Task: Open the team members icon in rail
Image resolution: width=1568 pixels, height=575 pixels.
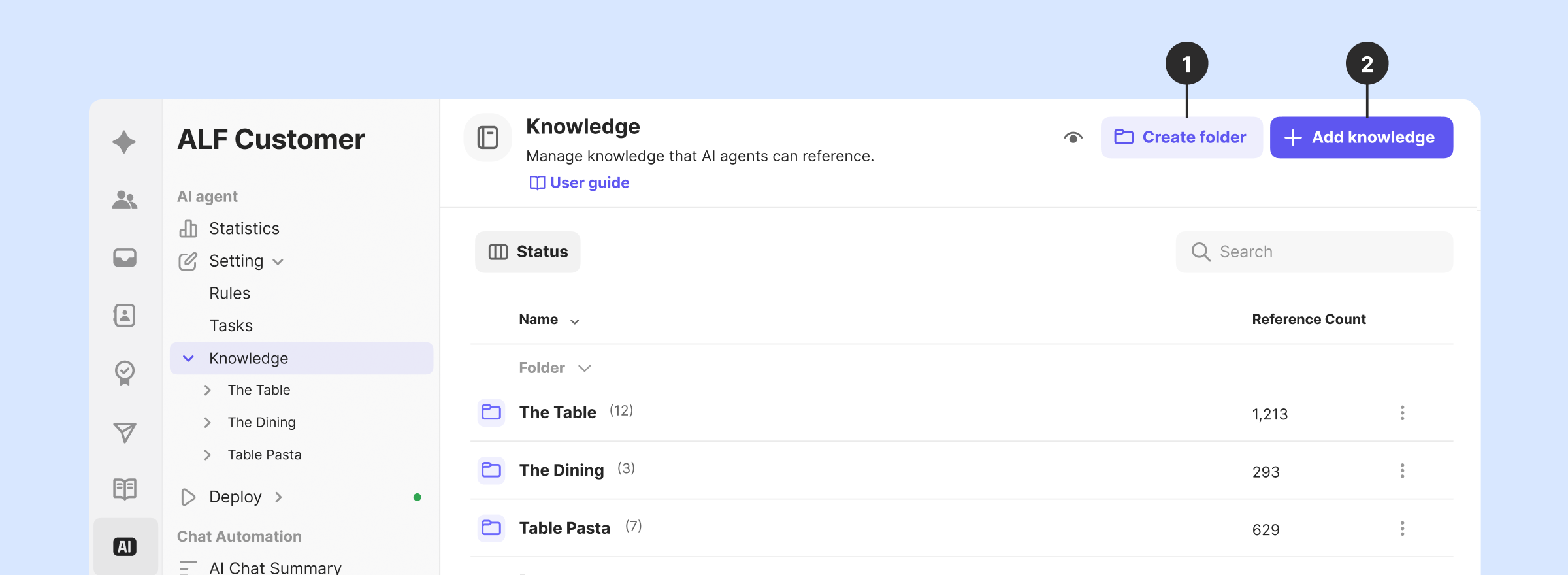Action: tap(124, 200)
